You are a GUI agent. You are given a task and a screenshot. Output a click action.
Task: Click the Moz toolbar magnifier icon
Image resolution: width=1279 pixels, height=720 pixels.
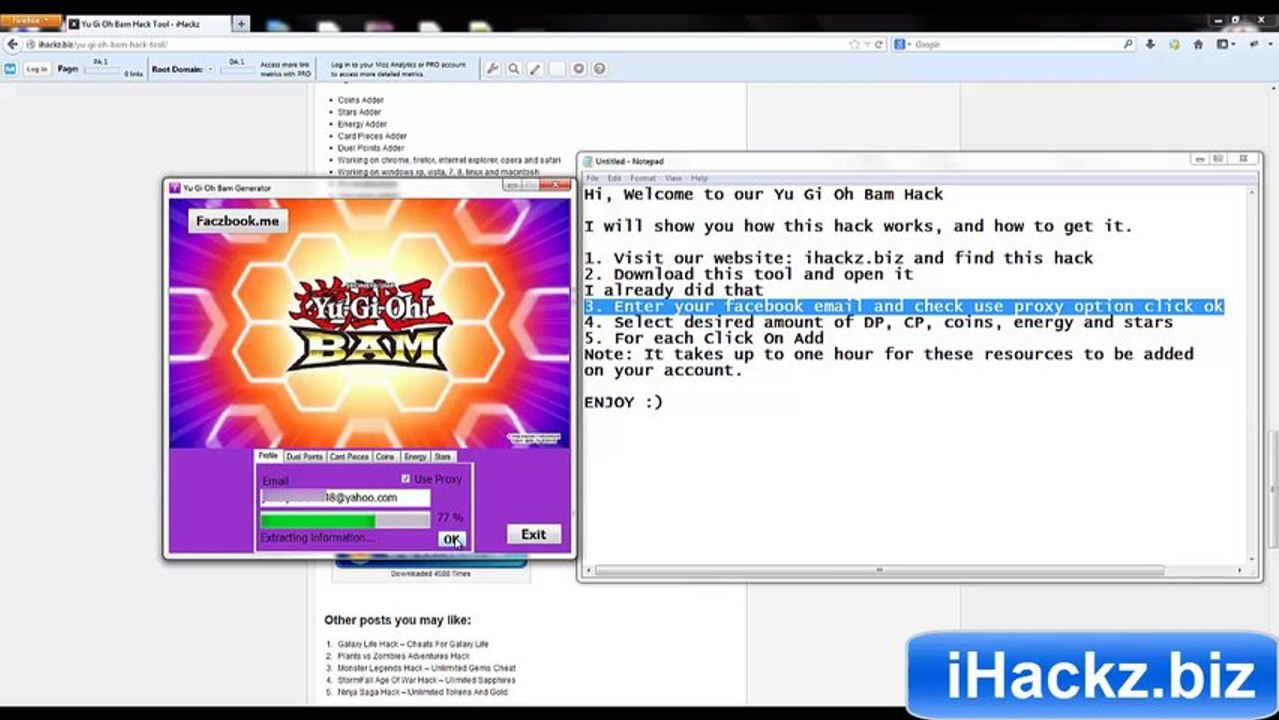[x=514, y=69]
